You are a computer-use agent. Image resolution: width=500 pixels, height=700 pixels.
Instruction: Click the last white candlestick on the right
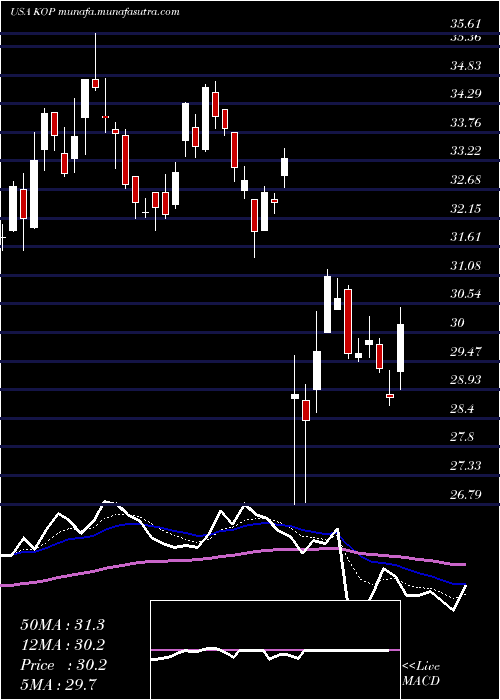(400, 348)
